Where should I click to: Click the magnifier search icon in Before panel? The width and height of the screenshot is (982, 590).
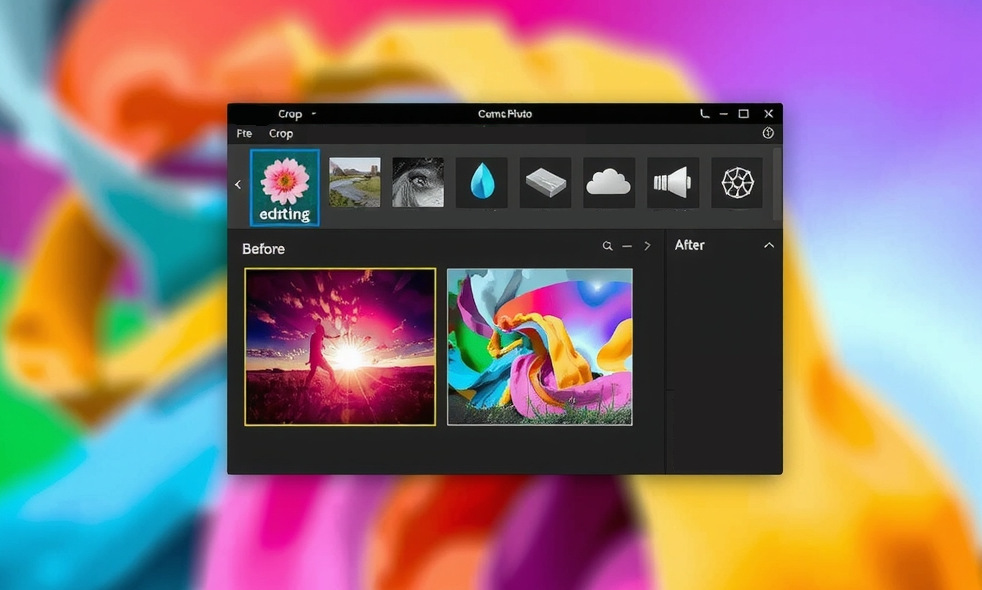click(607, 246)
